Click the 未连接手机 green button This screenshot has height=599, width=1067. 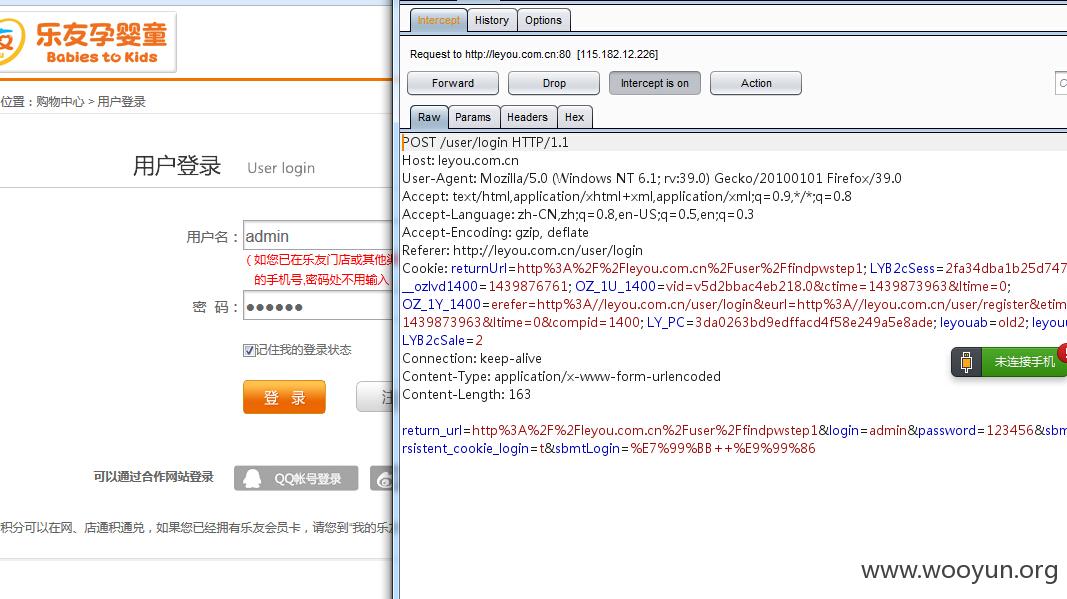(x=1023, y=361)
